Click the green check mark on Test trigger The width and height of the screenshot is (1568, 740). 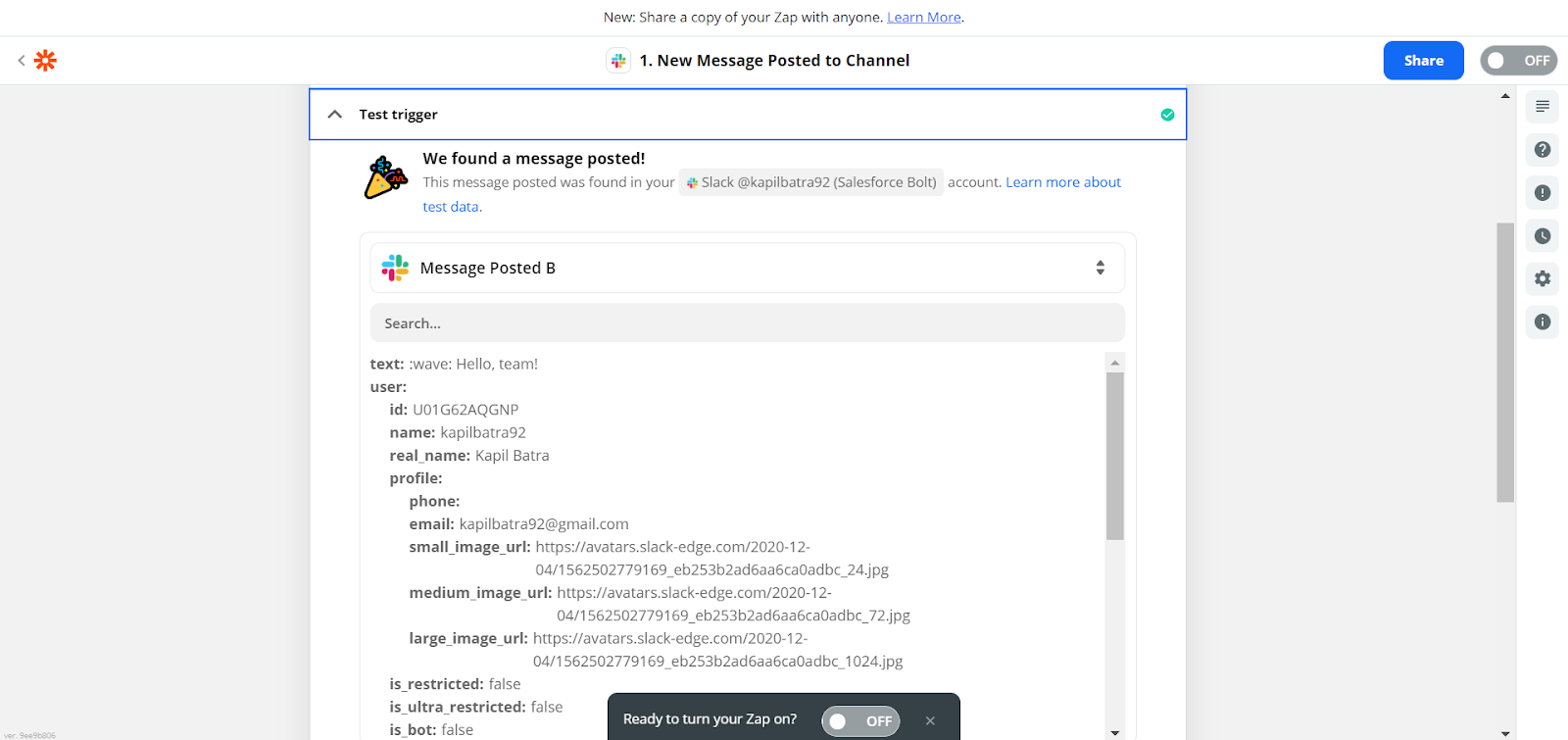click(1167, 115)
